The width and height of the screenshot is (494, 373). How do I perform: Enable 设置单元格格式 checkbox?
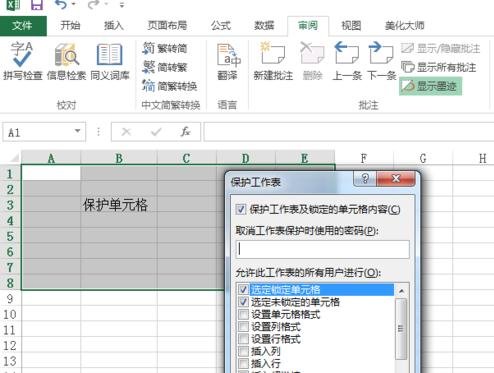(x=243, y=314)
